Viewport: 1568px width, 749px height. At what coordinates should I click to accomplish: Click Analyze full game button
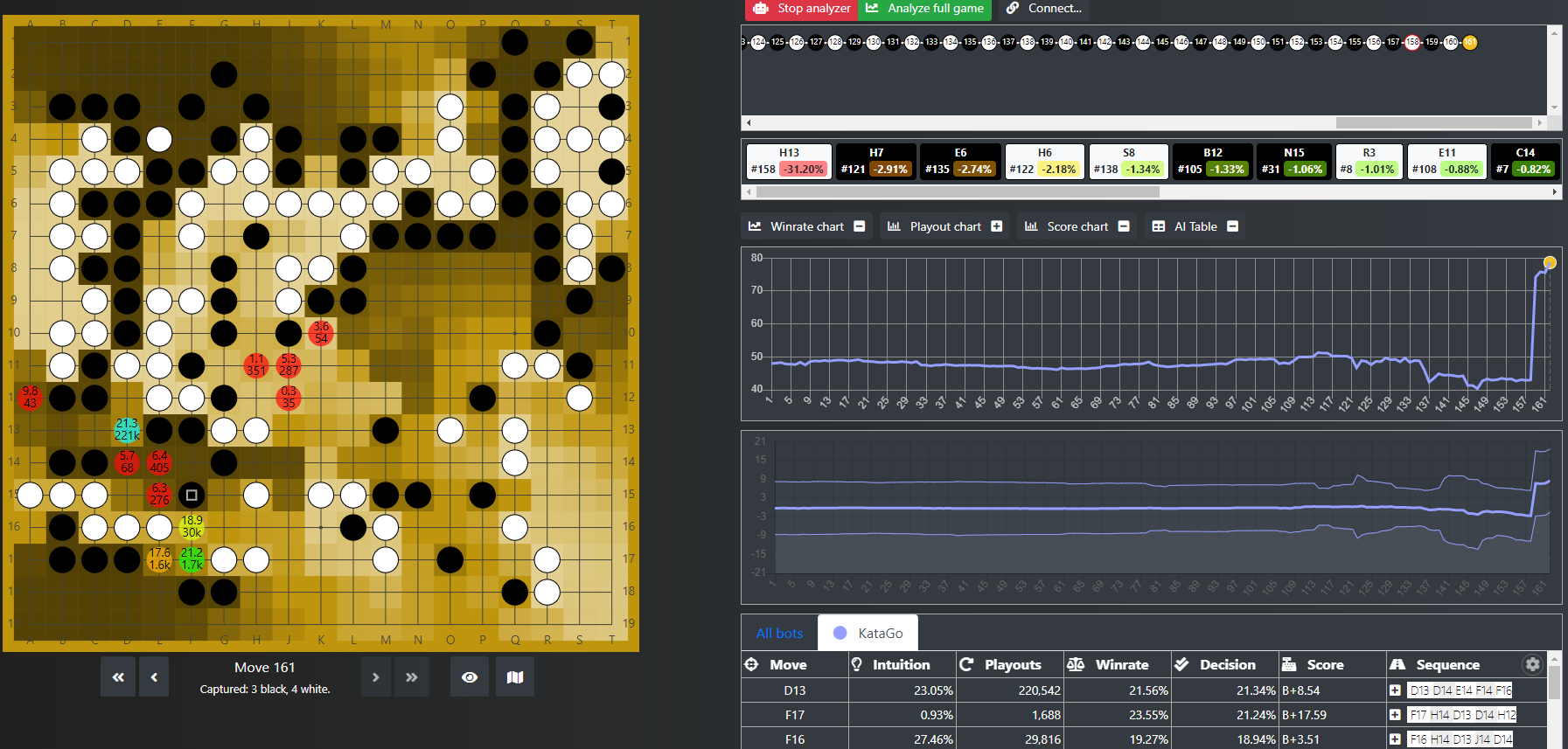coord(925,9)
